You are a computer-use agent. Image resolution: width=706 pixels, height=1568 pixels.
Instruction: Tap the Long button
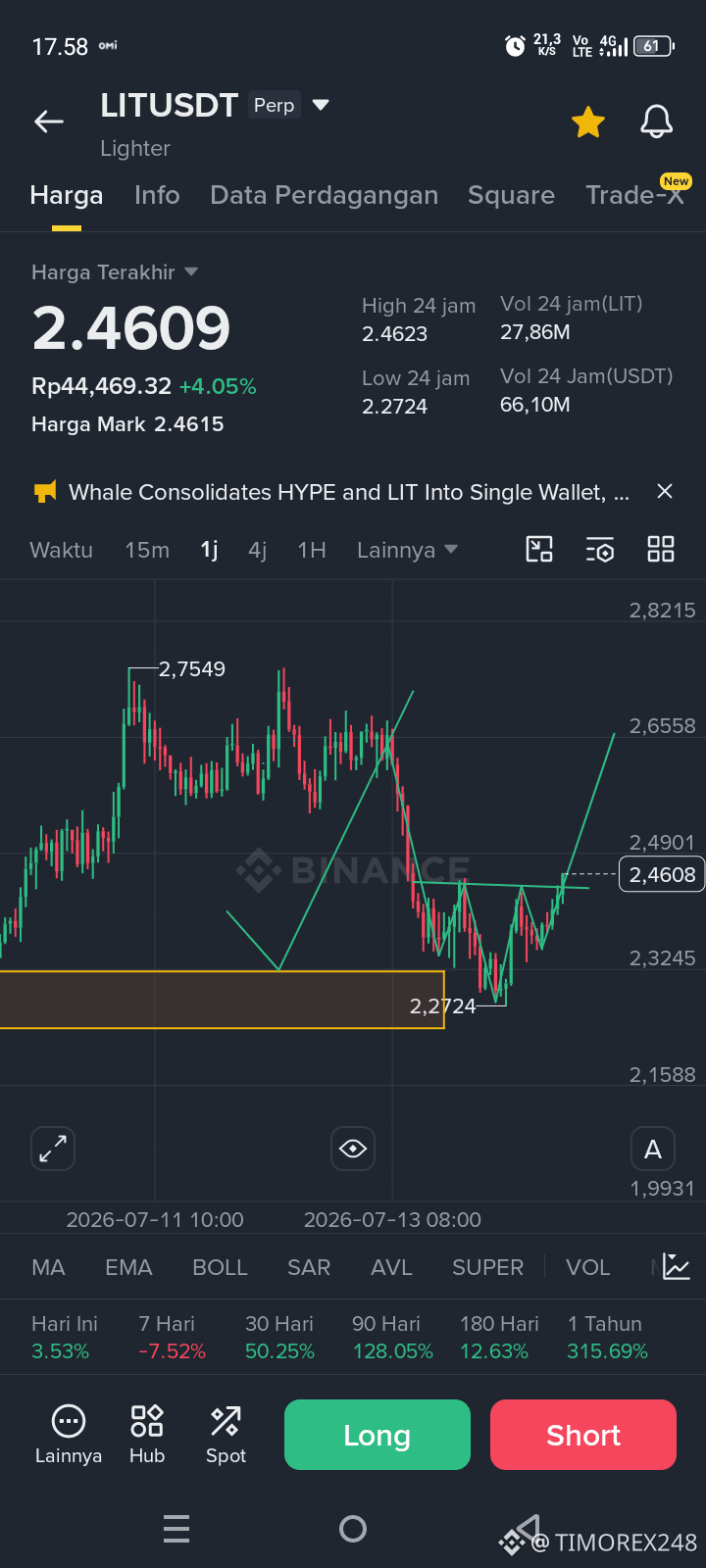(x=378, y=1435)
